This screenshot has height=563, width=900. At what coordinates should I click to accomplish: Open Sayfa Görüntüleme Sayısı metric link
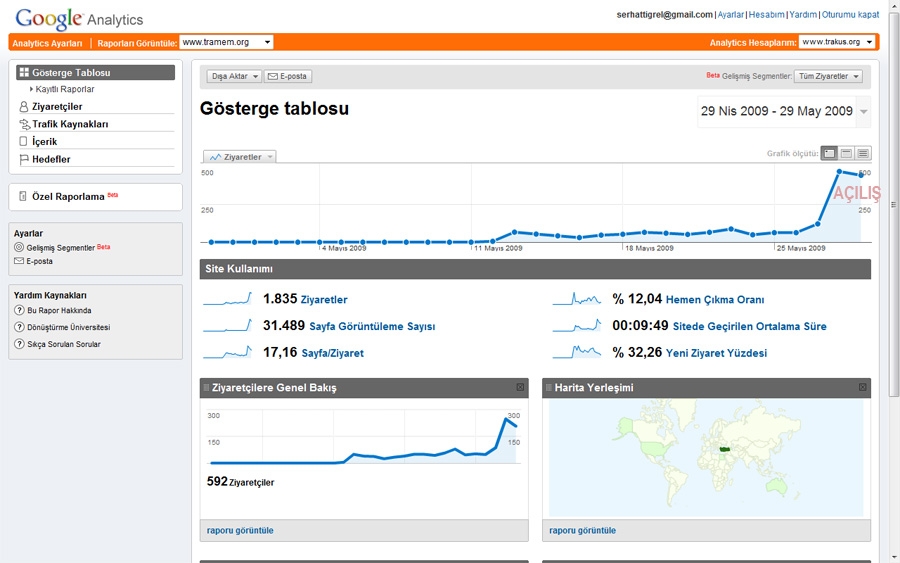372,327
